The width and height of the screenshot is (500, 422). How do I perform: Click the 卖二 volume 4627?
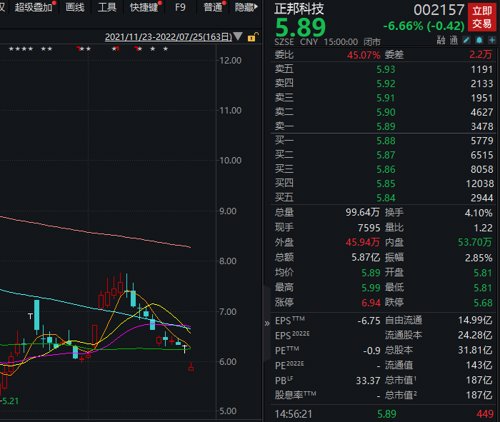tap(482, 112)
